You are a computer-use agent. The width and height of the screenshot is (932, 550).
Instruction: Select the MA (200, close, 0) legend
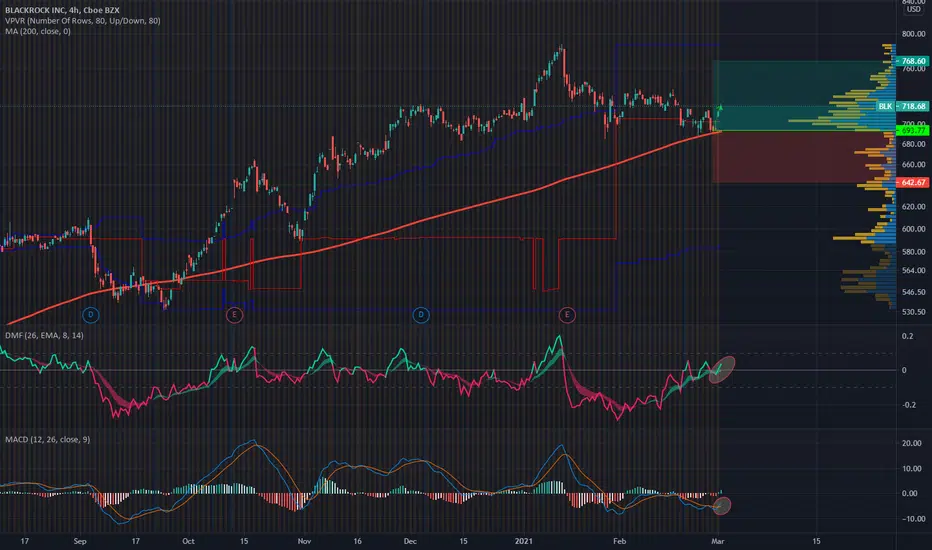coord(38,31)
